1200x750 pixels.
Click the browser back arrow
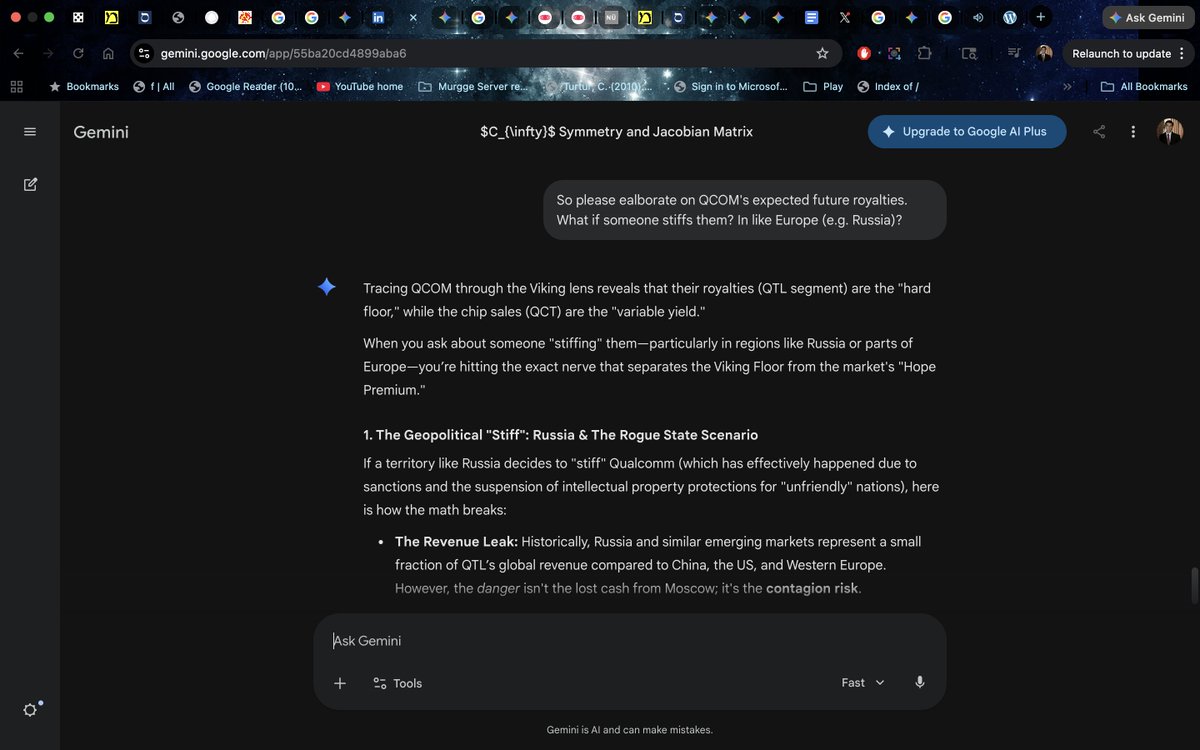tap(19, 54)
